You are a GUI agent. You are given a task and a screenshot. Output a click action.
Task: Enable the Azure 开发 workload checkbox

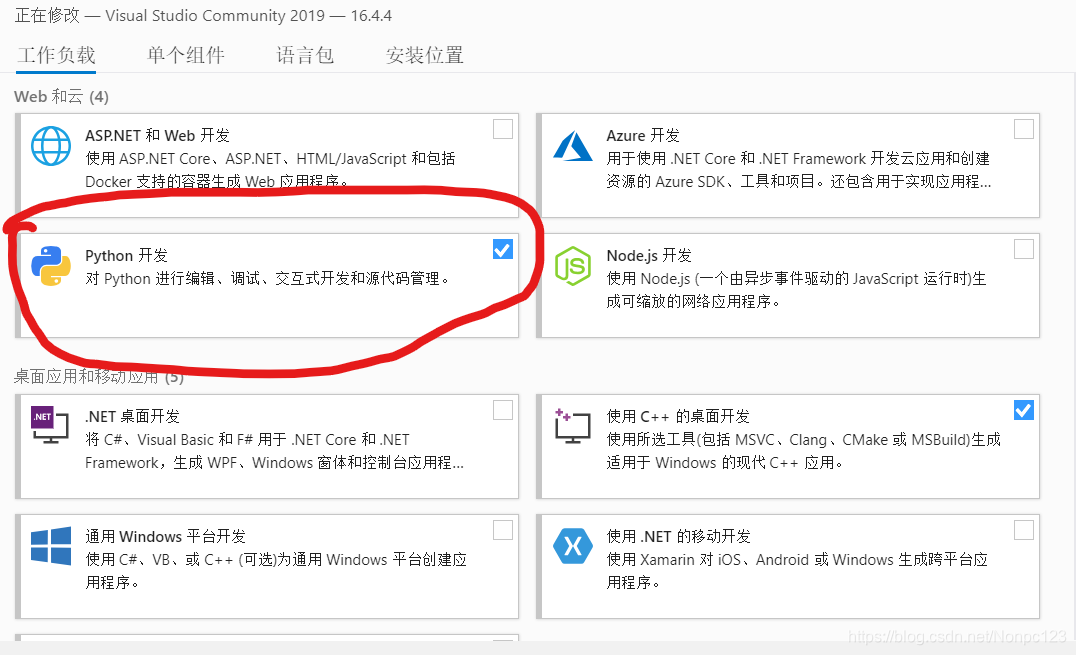click(1024, 129)
